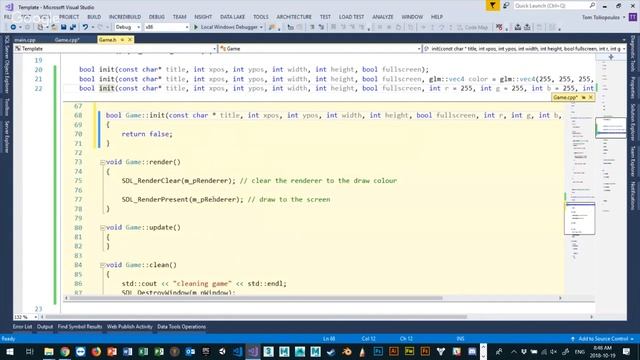Open the INCREDIBUILD menu
The image size is (640, 360).
click(x=124, y=17)
